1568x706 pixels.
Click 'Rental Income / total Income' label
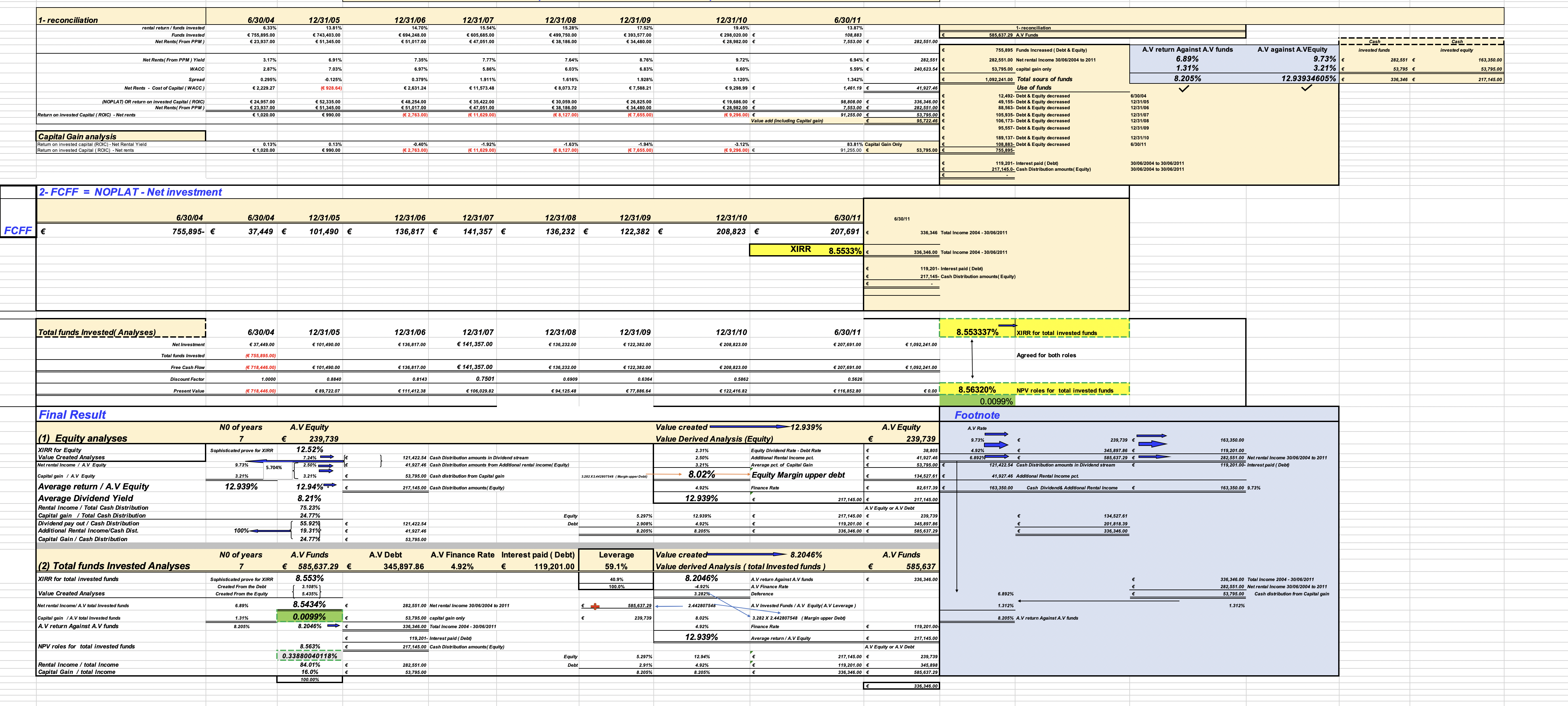78,665
